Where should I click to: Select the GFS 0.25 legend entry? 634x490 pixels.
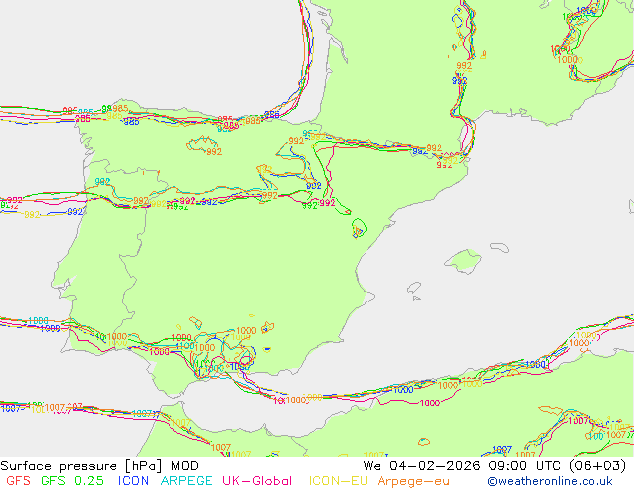click(72, 481)
